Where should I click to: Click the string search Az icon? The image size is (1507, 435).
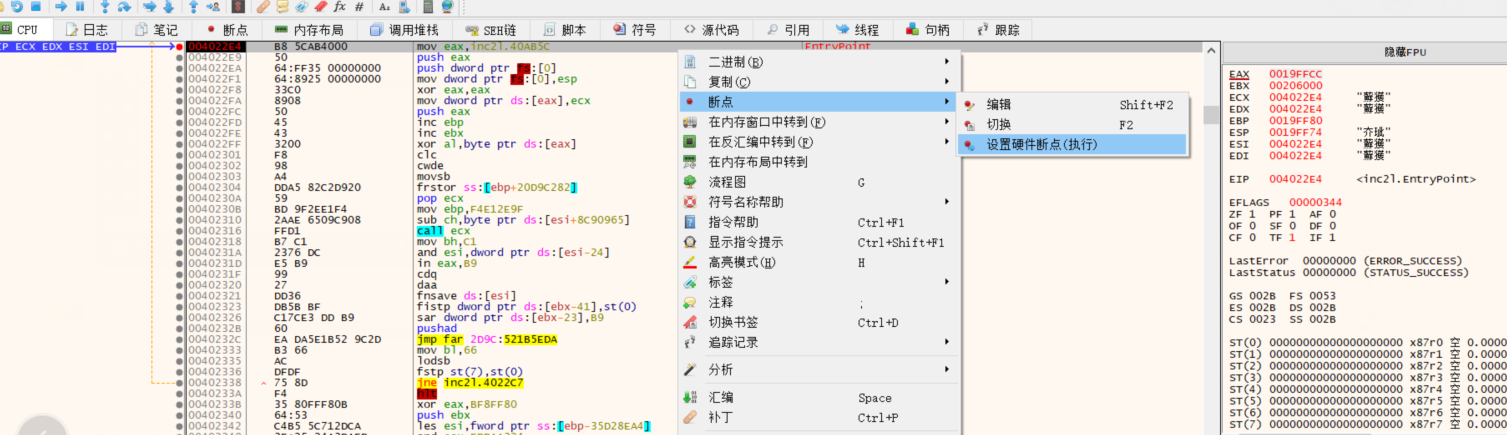[x=385, y=6]
